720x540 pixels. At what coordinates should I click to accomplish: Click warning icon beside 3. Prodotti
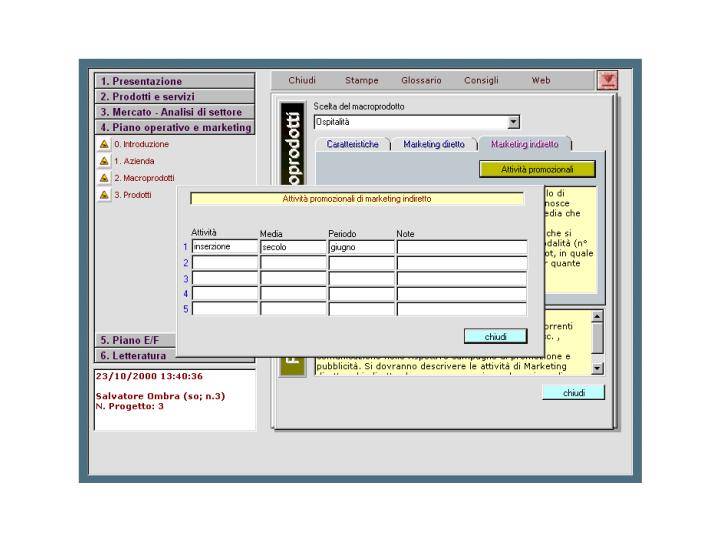pos(104,195)
